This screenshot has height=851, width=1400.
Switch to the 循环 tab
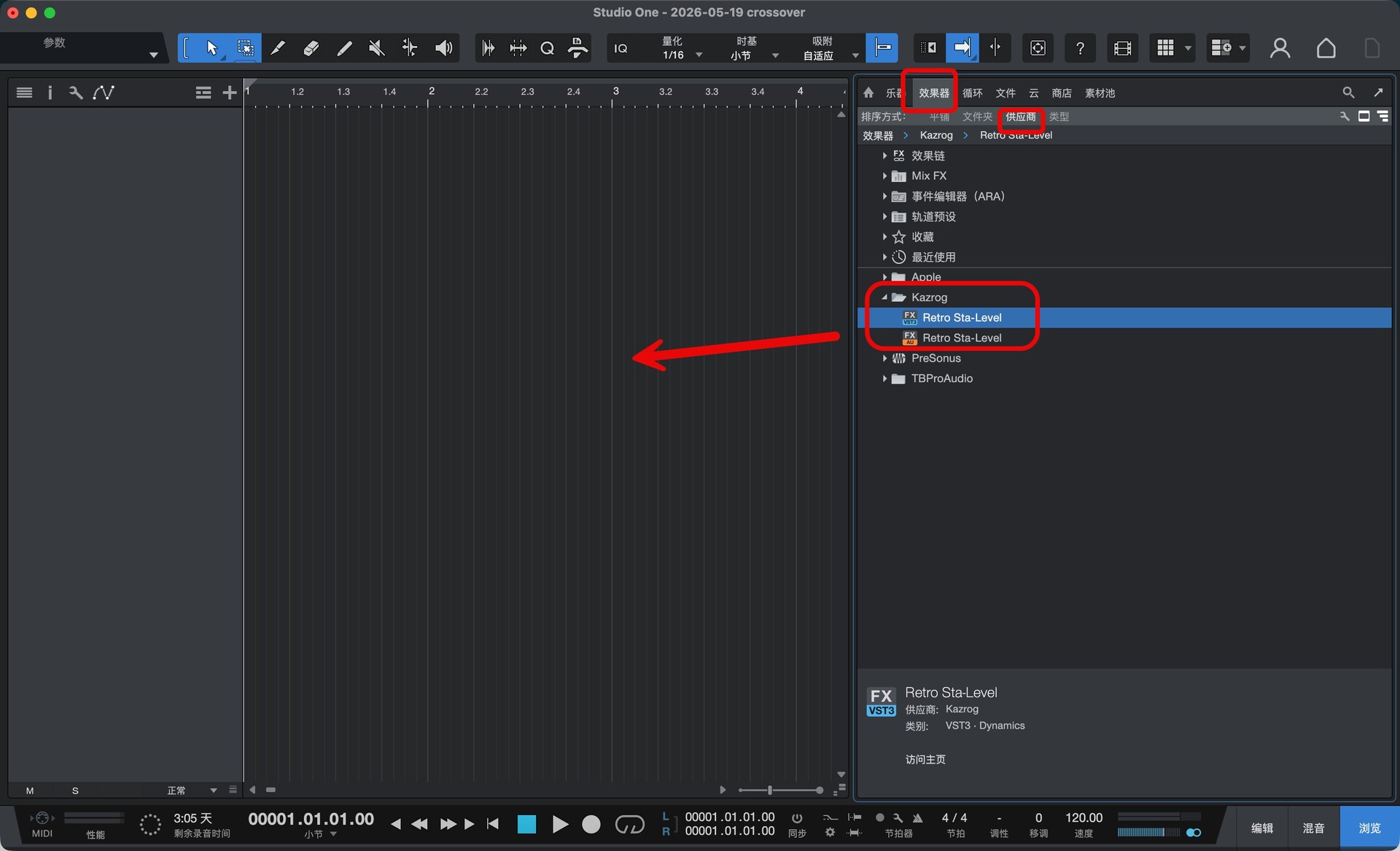[972, 93]
